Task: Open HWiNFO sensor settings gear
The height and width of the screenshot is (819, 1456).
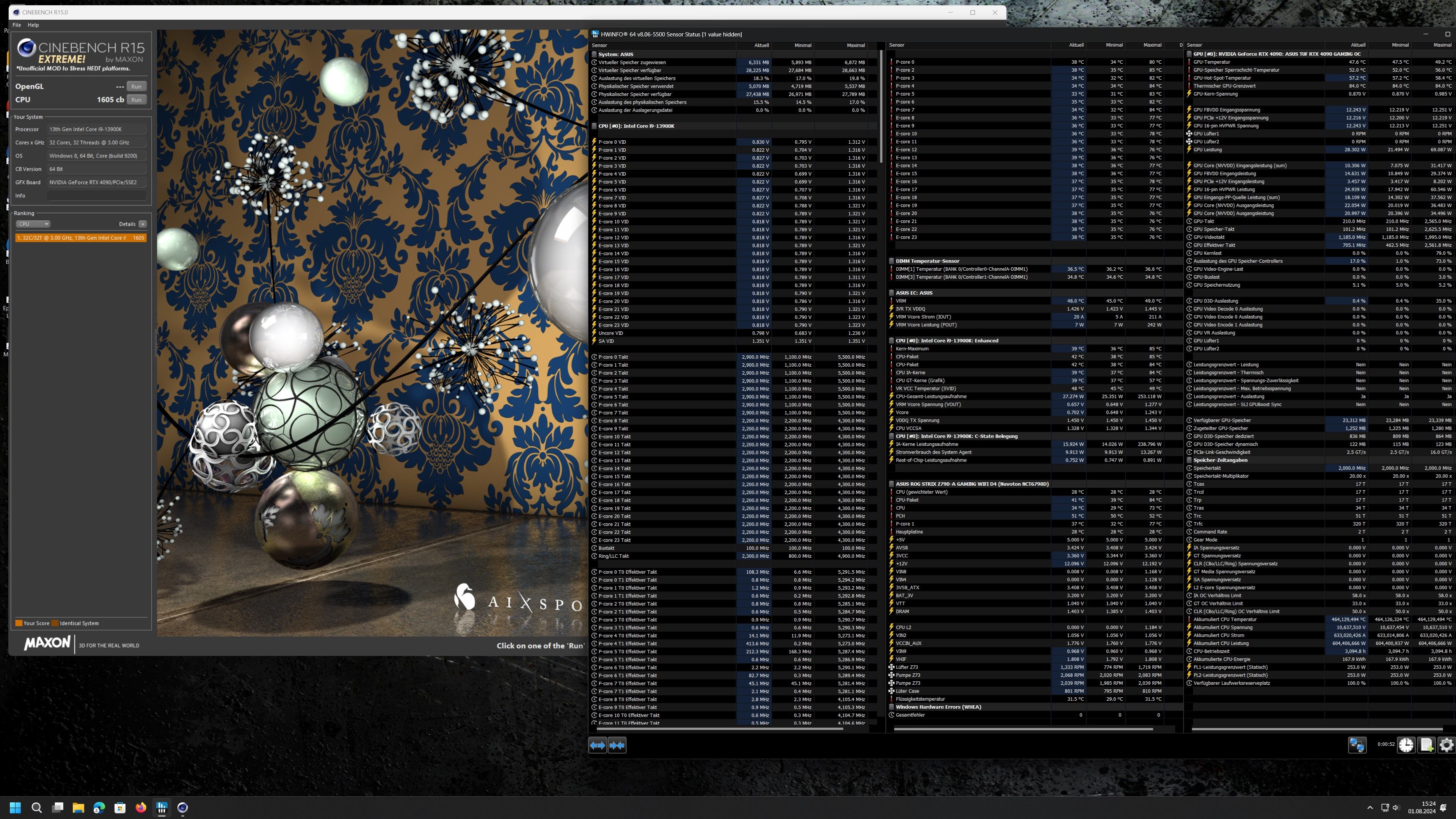Action: click(1446, 745)
